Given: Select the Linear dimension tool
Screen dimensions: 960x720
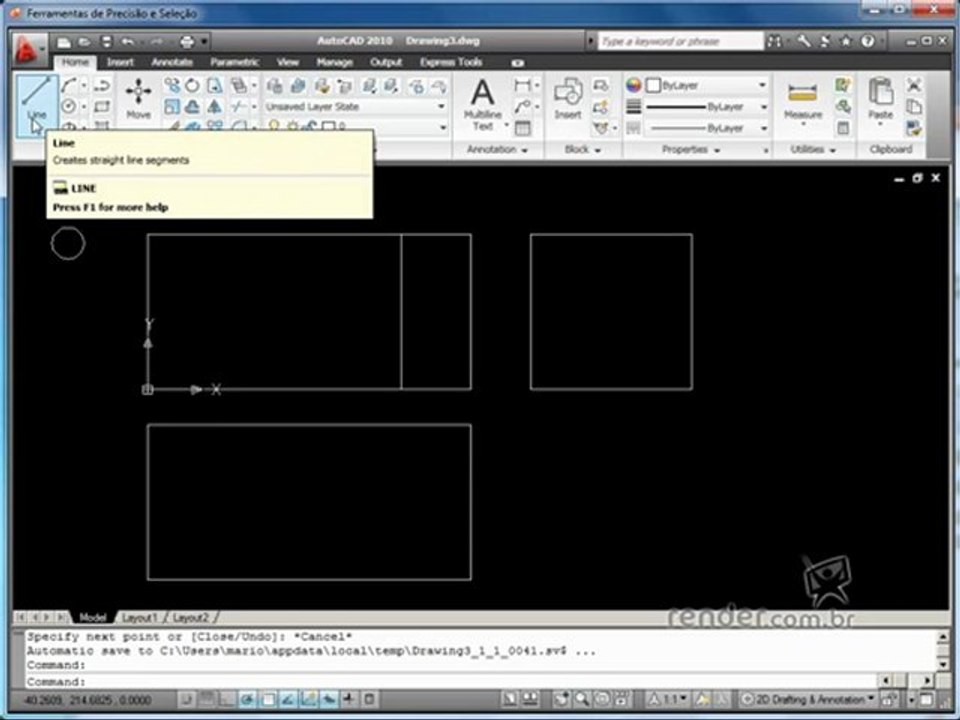Looking at the screenshot, I should click(522, 85).
